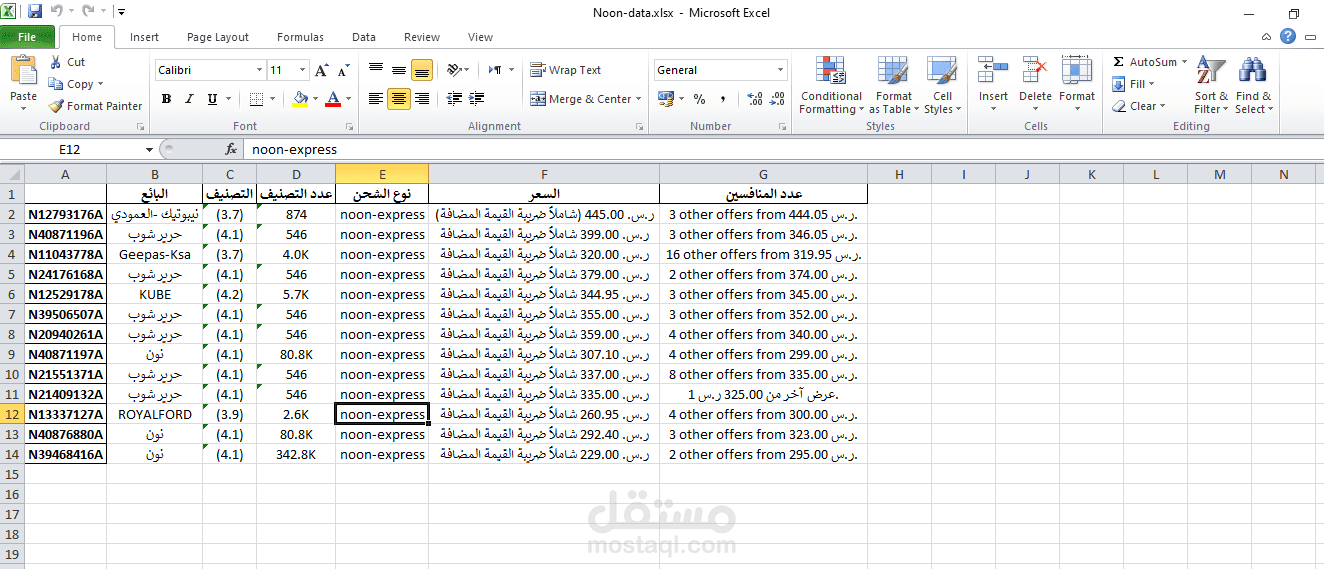Click the Format cells icon
The width and height of the screenshot is (1324, 569).
[x=1077, y=69]
